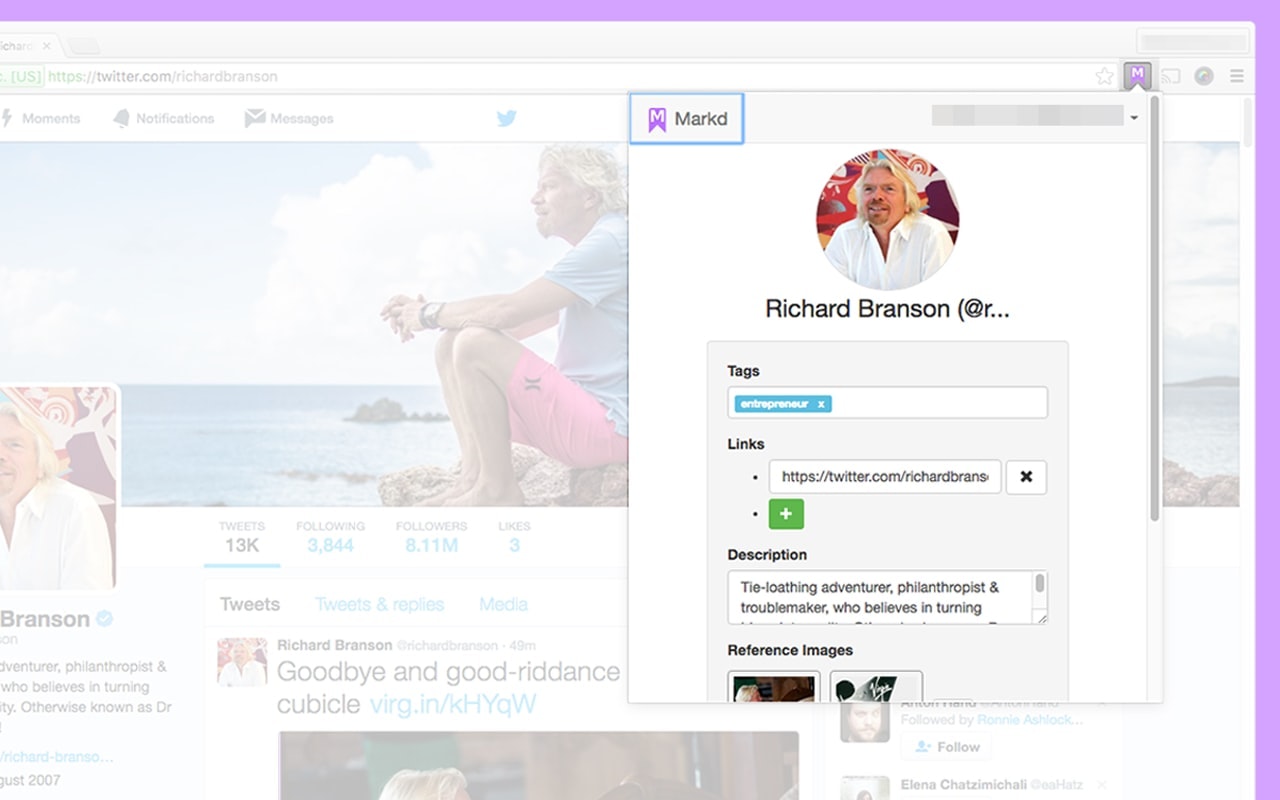
Task: Click the Markd logo button in the popup
Action: pos(687,119)
